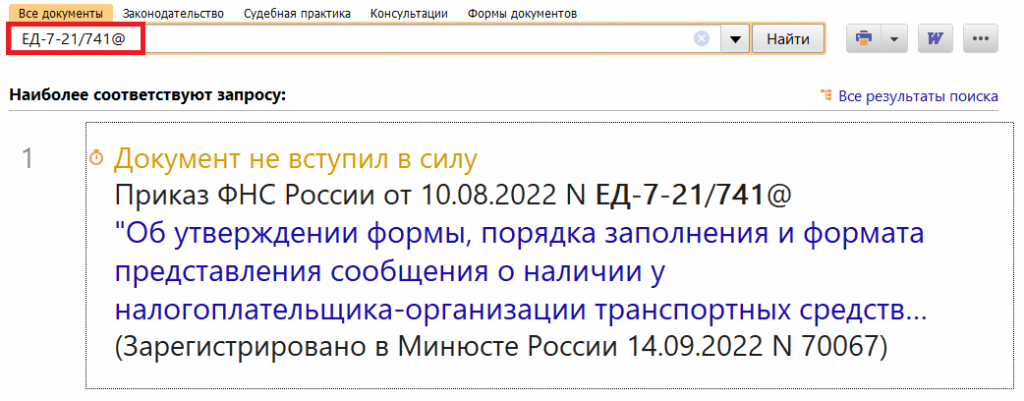Open print options dropdown arrow
Viewport: 1024px width, 401px height.
894,39
